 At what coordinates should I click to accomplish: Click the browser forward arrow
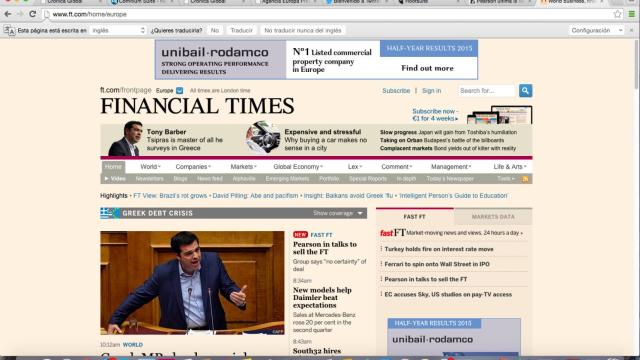[x=20, y=14]
